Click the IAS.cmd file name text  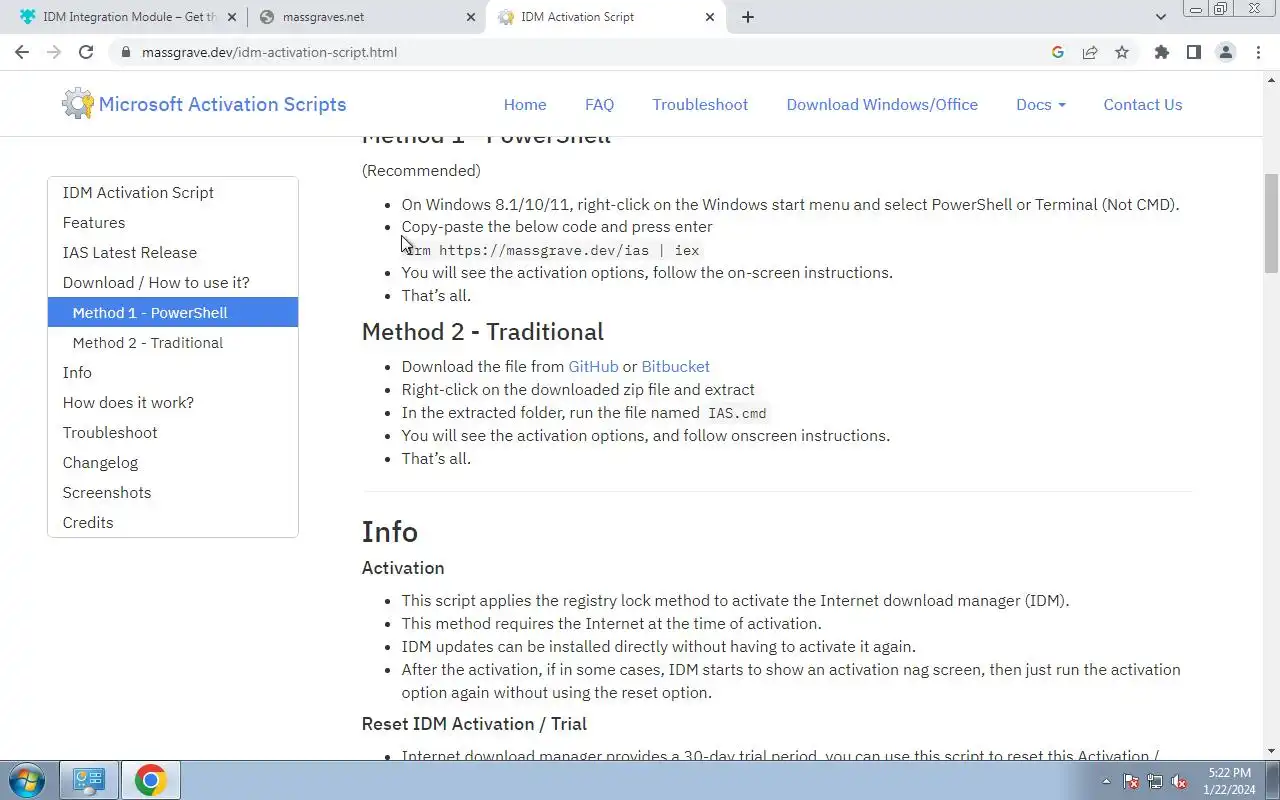point(737,413)
